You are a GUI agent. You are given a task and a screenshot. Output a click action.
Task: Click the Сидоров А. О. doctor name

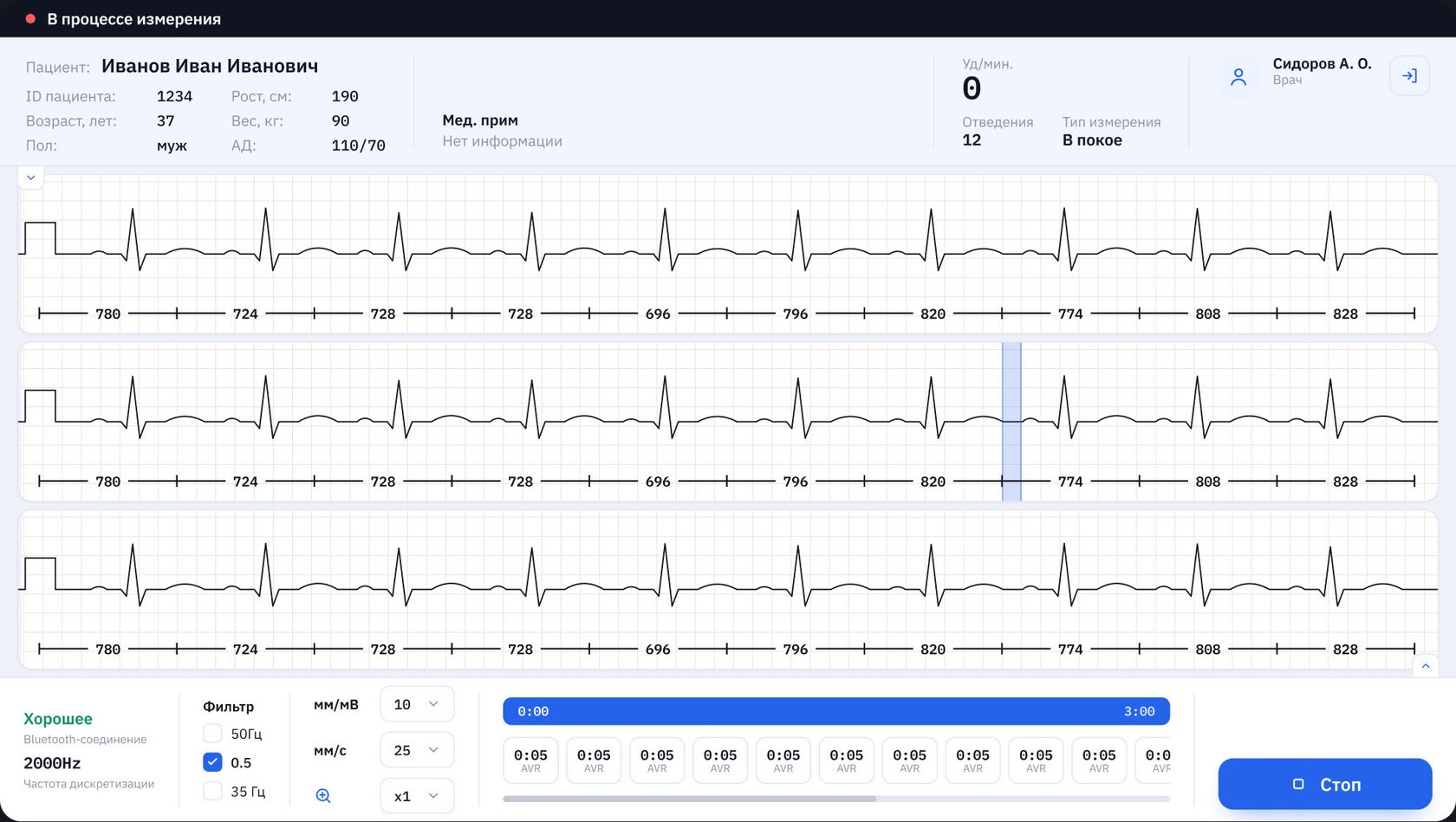1322,64
